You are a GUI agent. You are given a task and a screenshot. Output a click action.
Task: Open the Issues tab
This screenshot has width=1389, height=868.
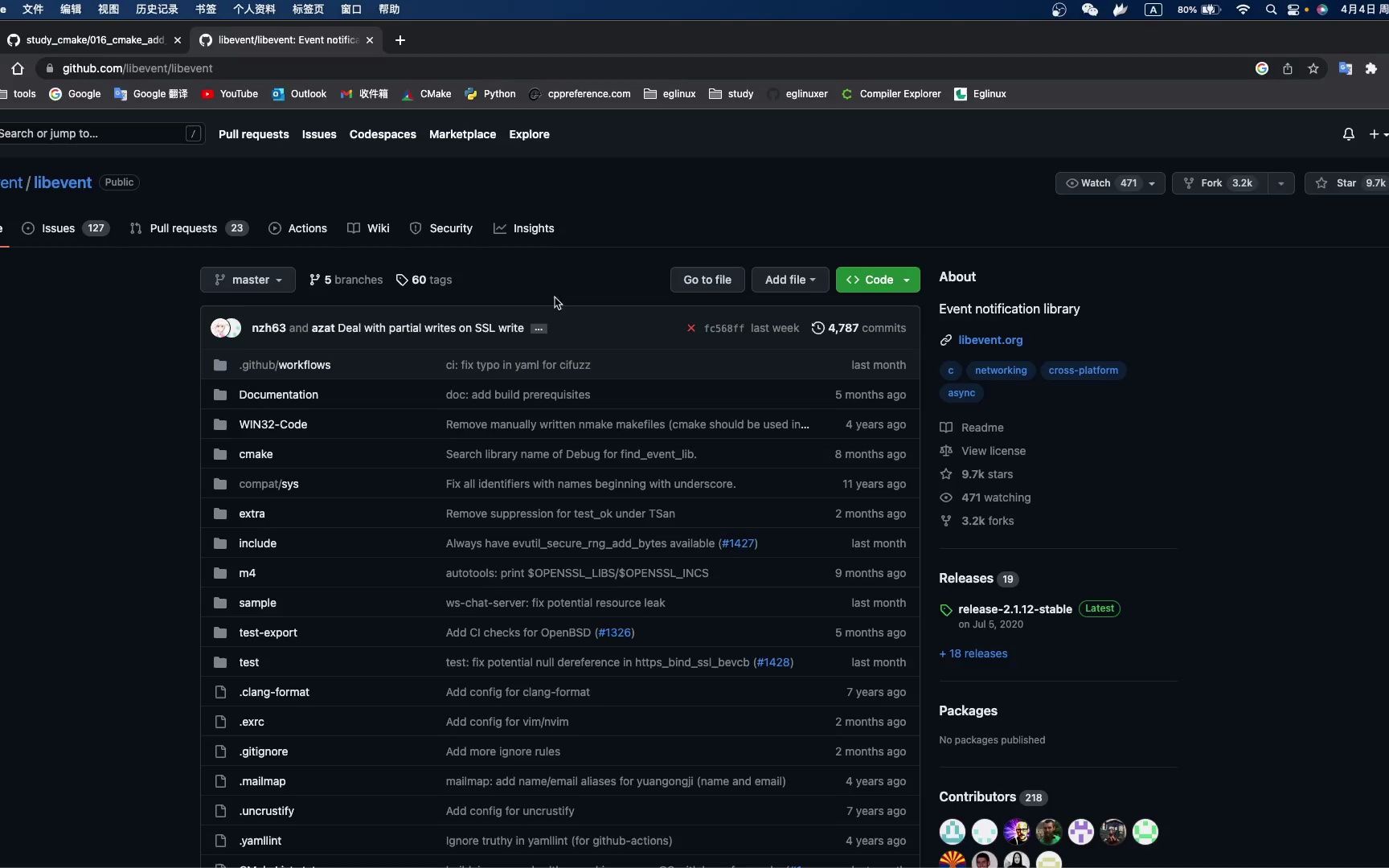point(64,228)
